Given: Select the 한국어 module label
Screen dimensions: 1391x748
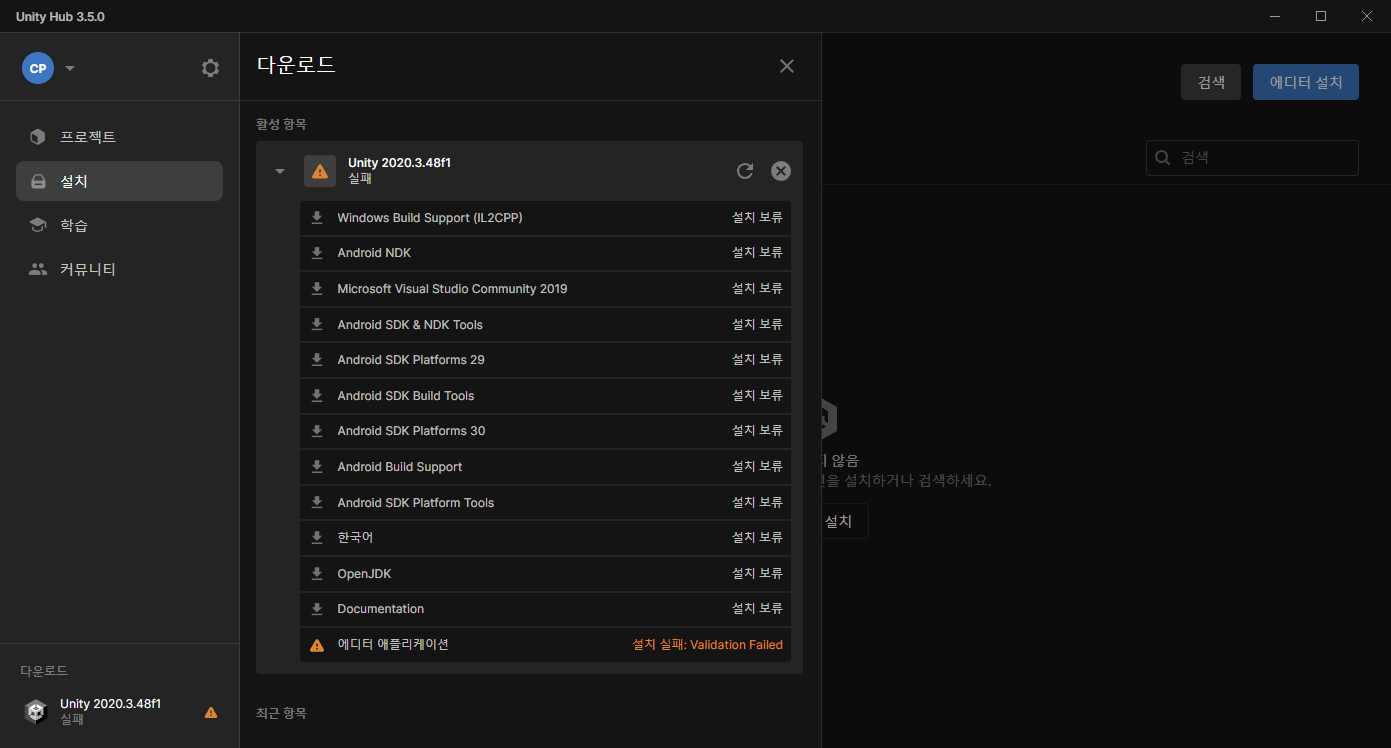Looking at the screenshot, I should click(355, 538).
